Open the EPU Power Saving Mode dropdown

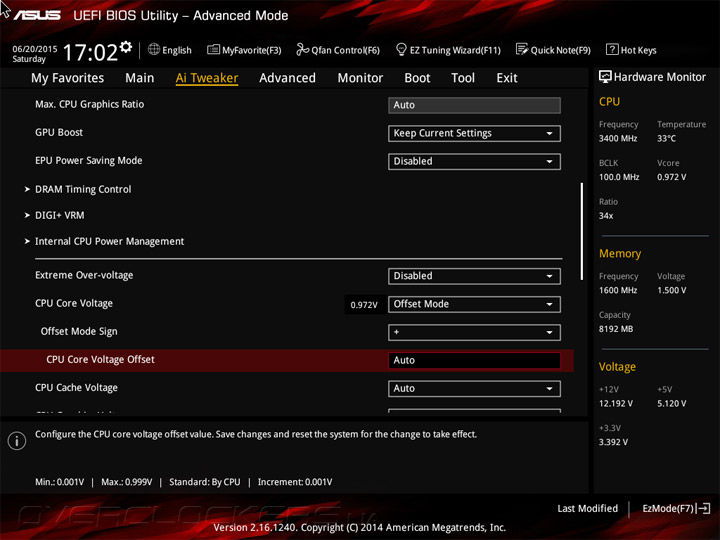coord(474,162)
